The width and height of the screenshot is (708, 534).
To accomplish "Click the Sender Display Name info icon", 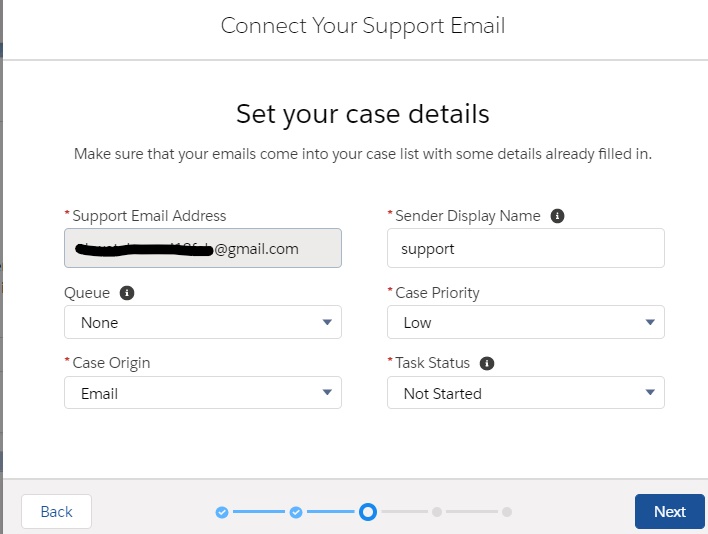I will coord(558,216).
